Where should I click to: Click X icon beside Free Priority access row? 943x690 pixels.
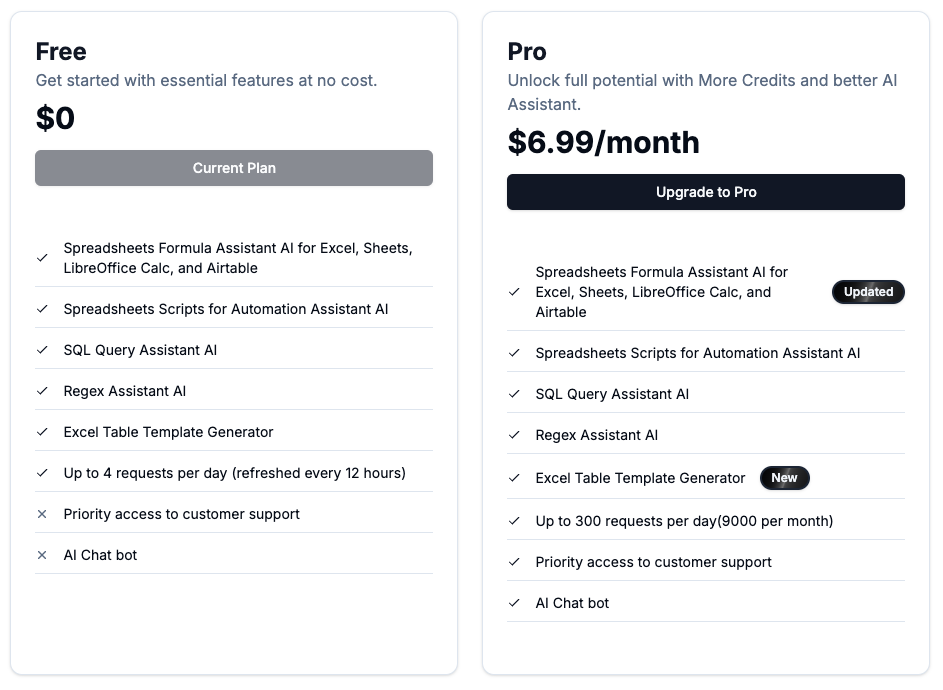pyautogui.click(x=42, y=514)
